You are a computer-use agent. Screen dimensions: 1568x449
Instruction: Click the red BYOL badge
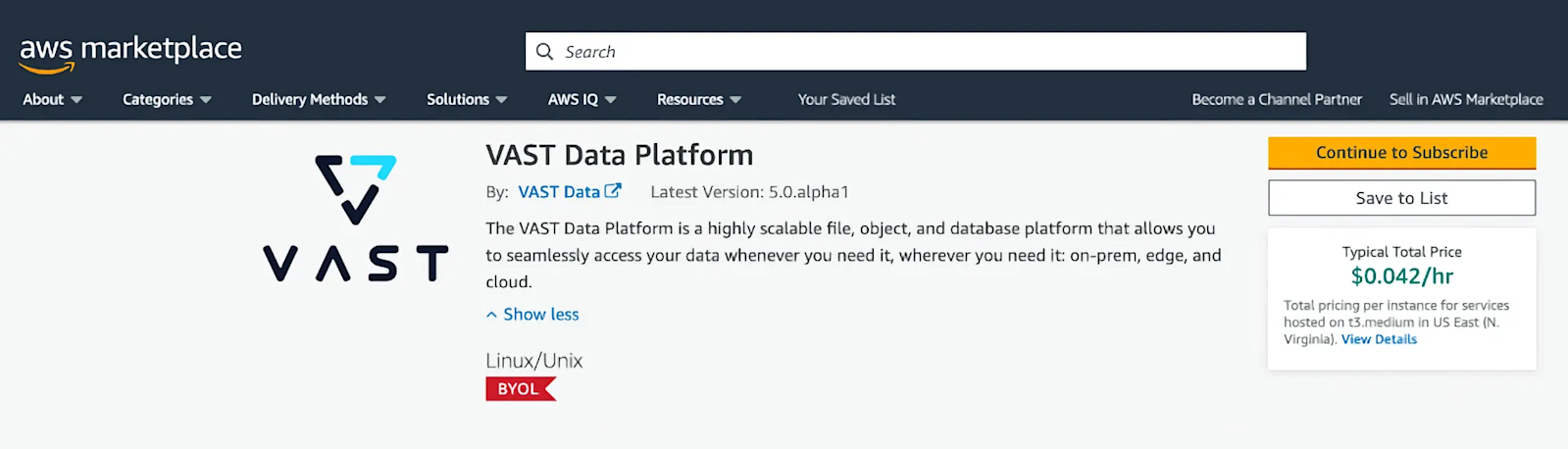(x=520, y=389)
